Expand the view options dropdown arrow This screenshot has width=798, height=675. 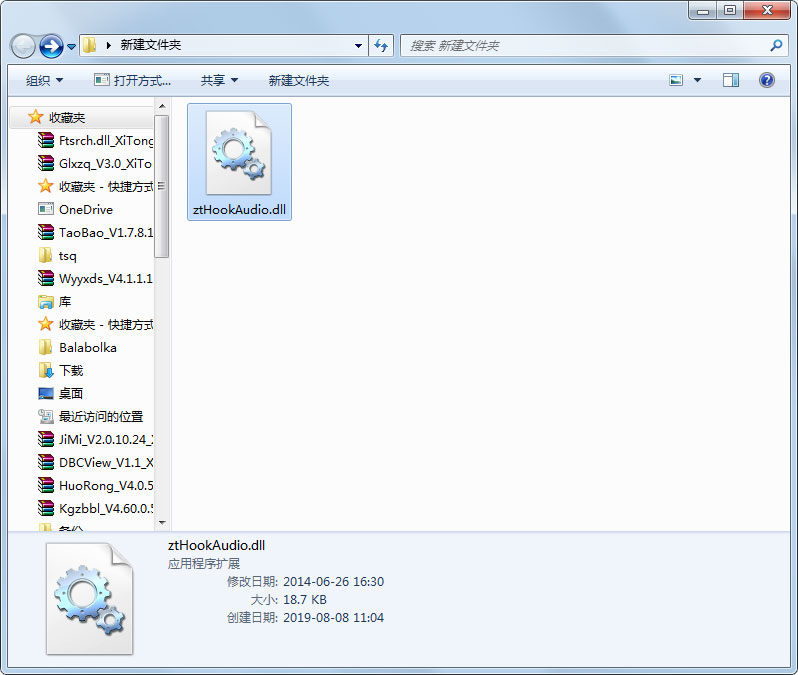click(697, 80)
